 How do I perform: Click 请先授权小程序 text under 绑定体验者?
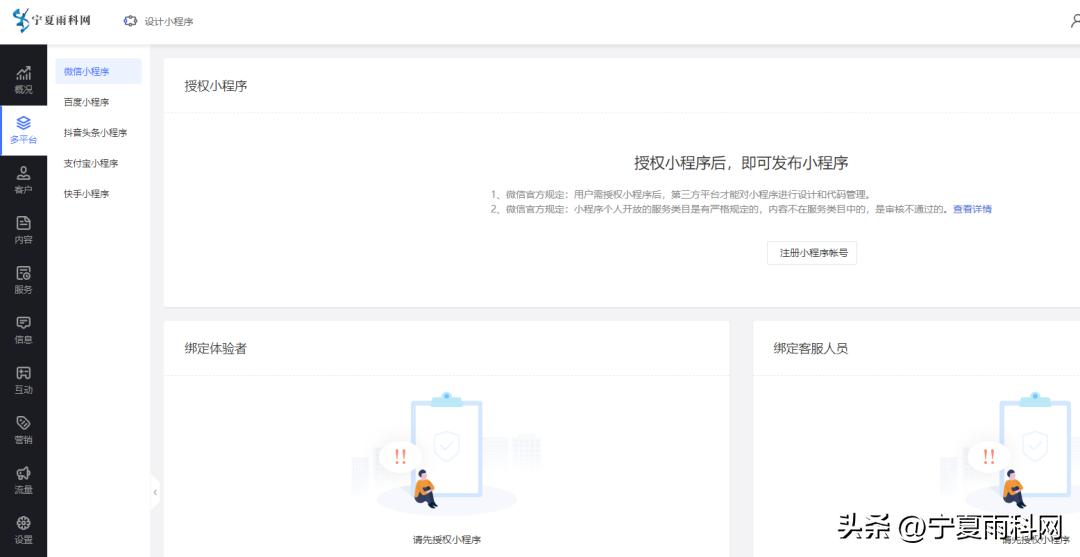(x=446, y=540)
